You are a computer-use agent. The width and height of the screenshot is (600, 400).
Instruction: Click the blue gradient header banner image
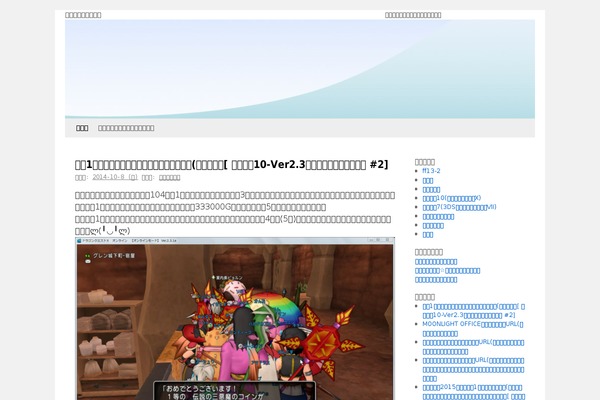tap(300, 69)
